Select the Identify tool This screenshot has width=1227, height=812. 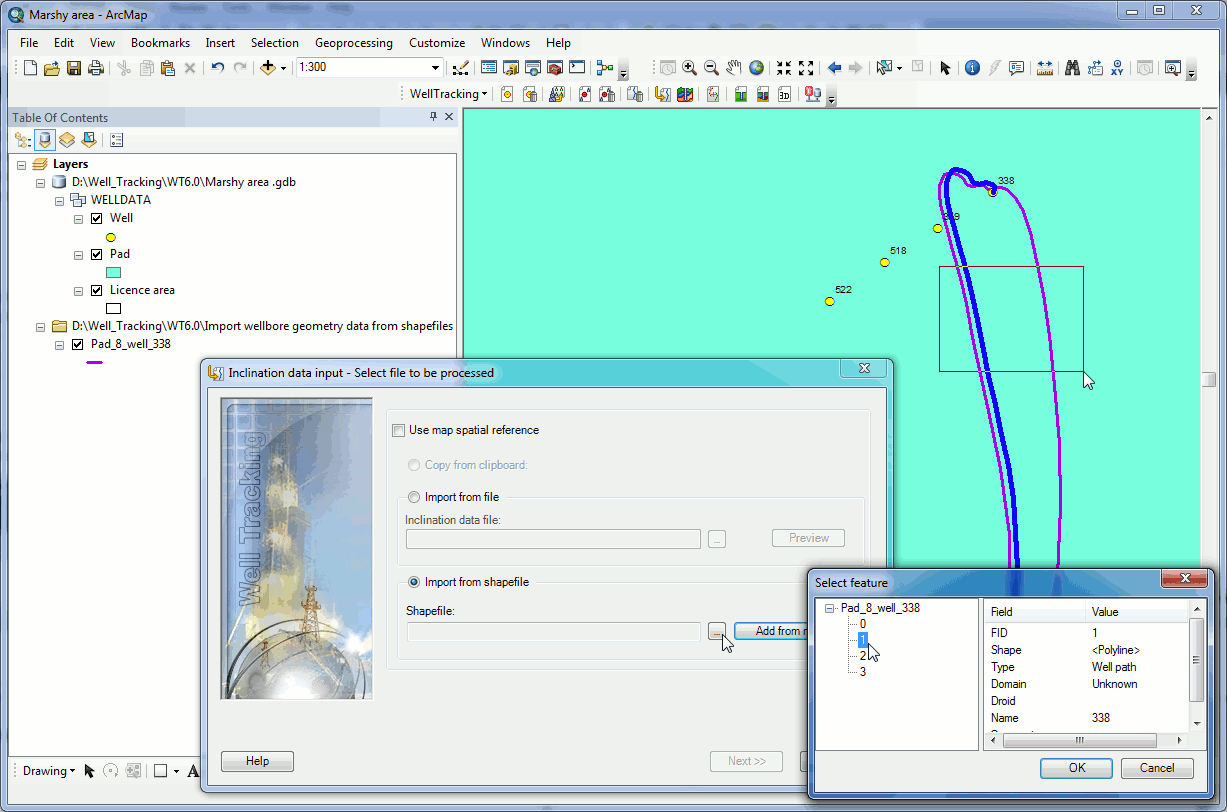tap(972, 68)
